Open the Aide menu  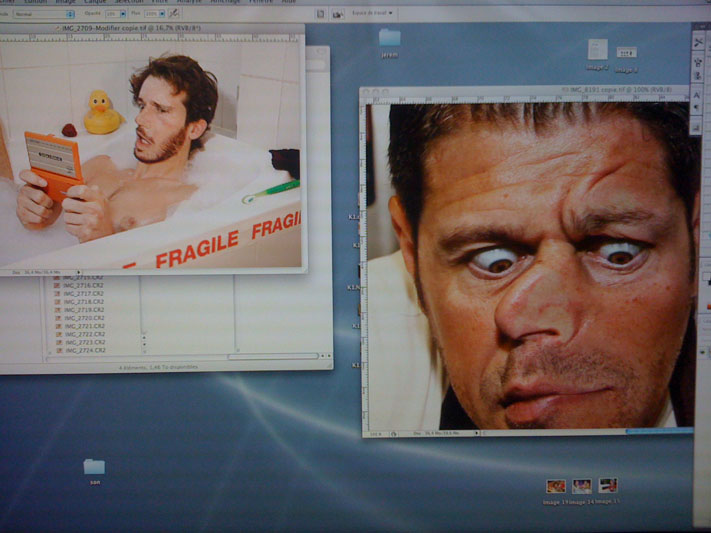pyautogui.click(x=288, y=2)
